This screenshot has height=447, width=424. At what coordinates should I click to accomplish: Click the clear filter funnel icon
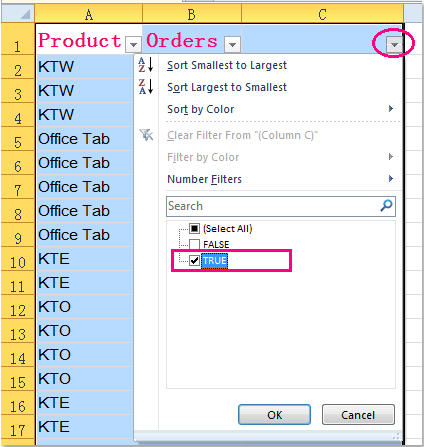pos(146,135)
